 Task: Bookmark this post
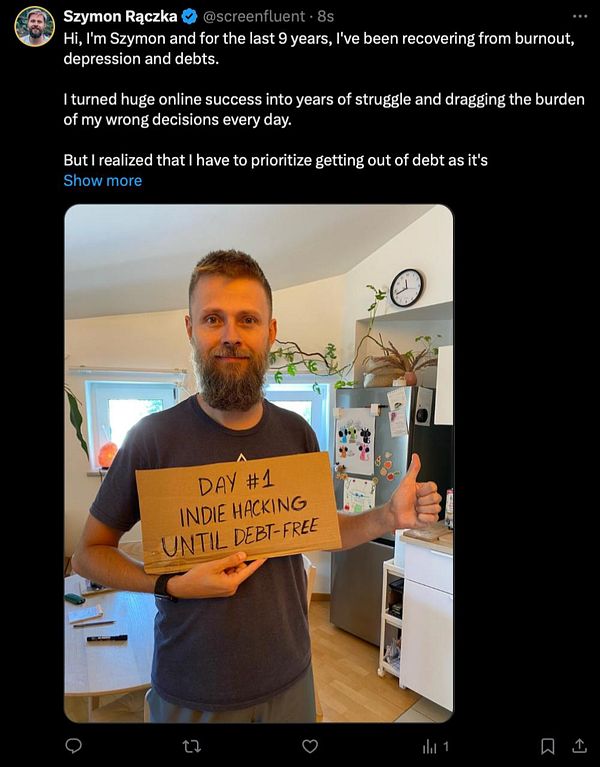click(548, 746)
